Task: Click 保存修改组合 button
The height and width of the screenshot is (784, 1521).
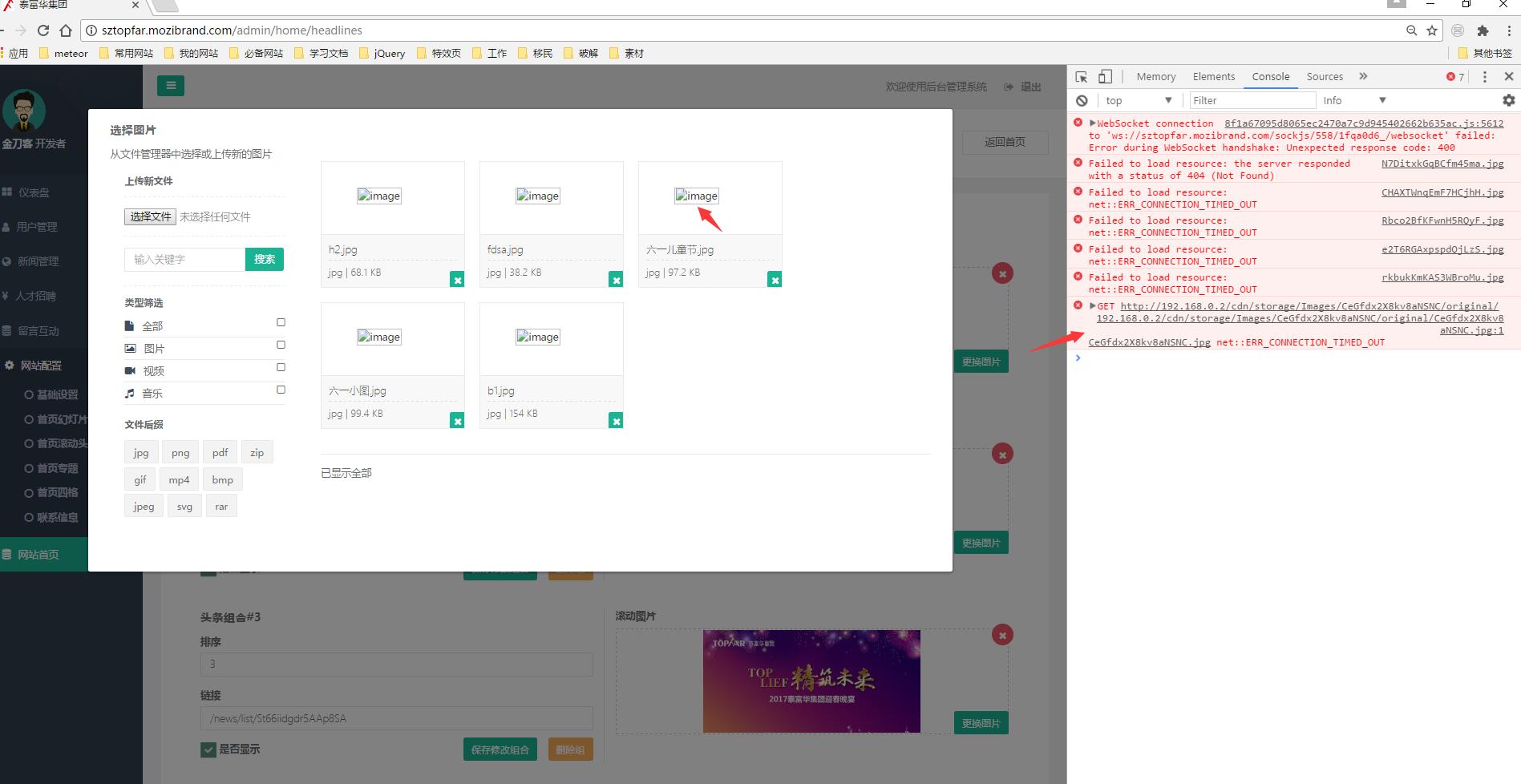Action: 500,750
